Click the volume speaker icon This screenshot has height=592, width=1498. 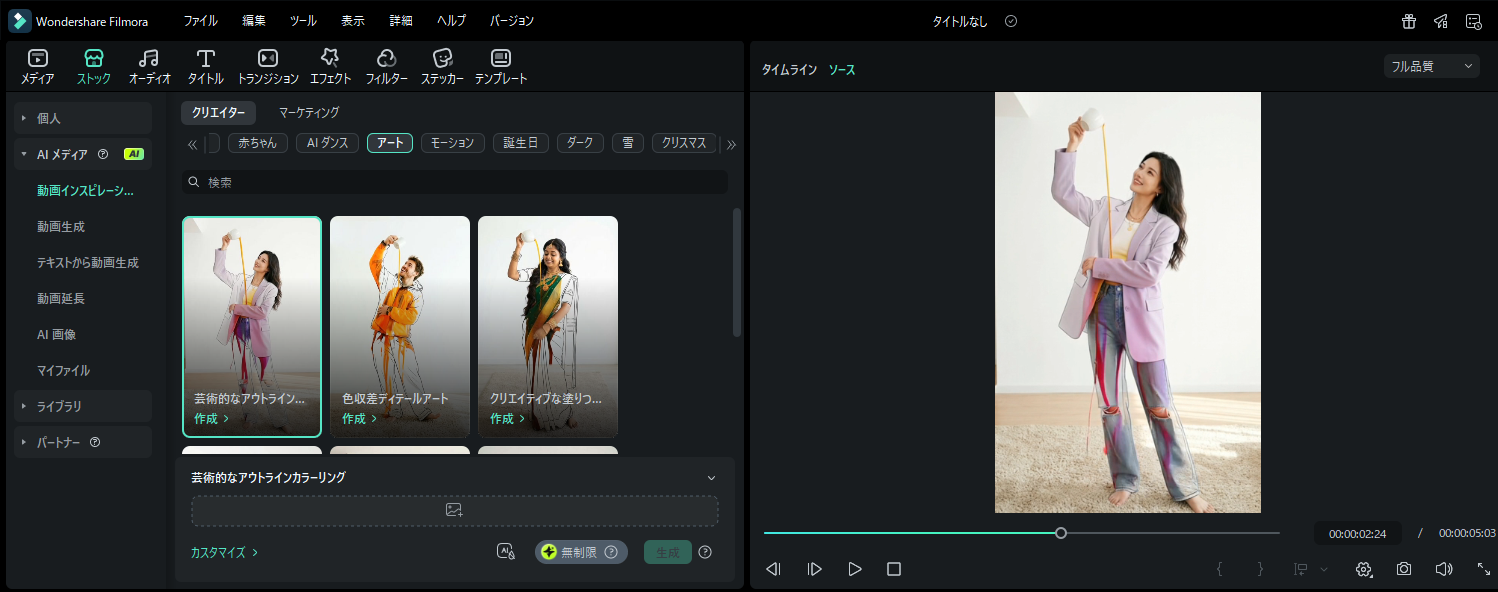[x=1443, y=569]
